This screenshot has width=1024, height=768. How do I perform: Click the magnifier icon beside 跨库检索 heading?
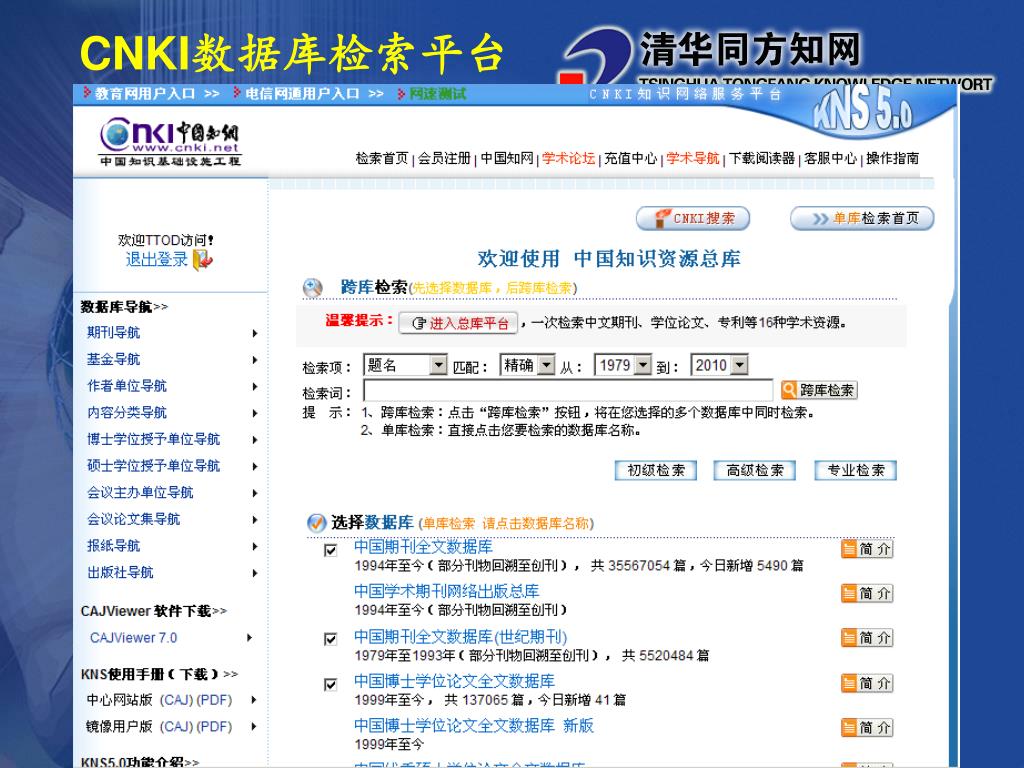coord(313,287)
